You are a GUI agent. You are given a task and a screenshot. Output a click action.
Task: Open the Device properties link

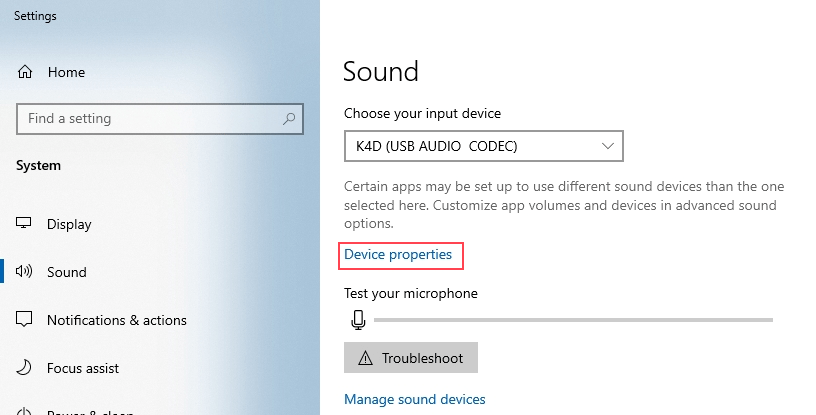pyautogui.click(x=398, y=255)
